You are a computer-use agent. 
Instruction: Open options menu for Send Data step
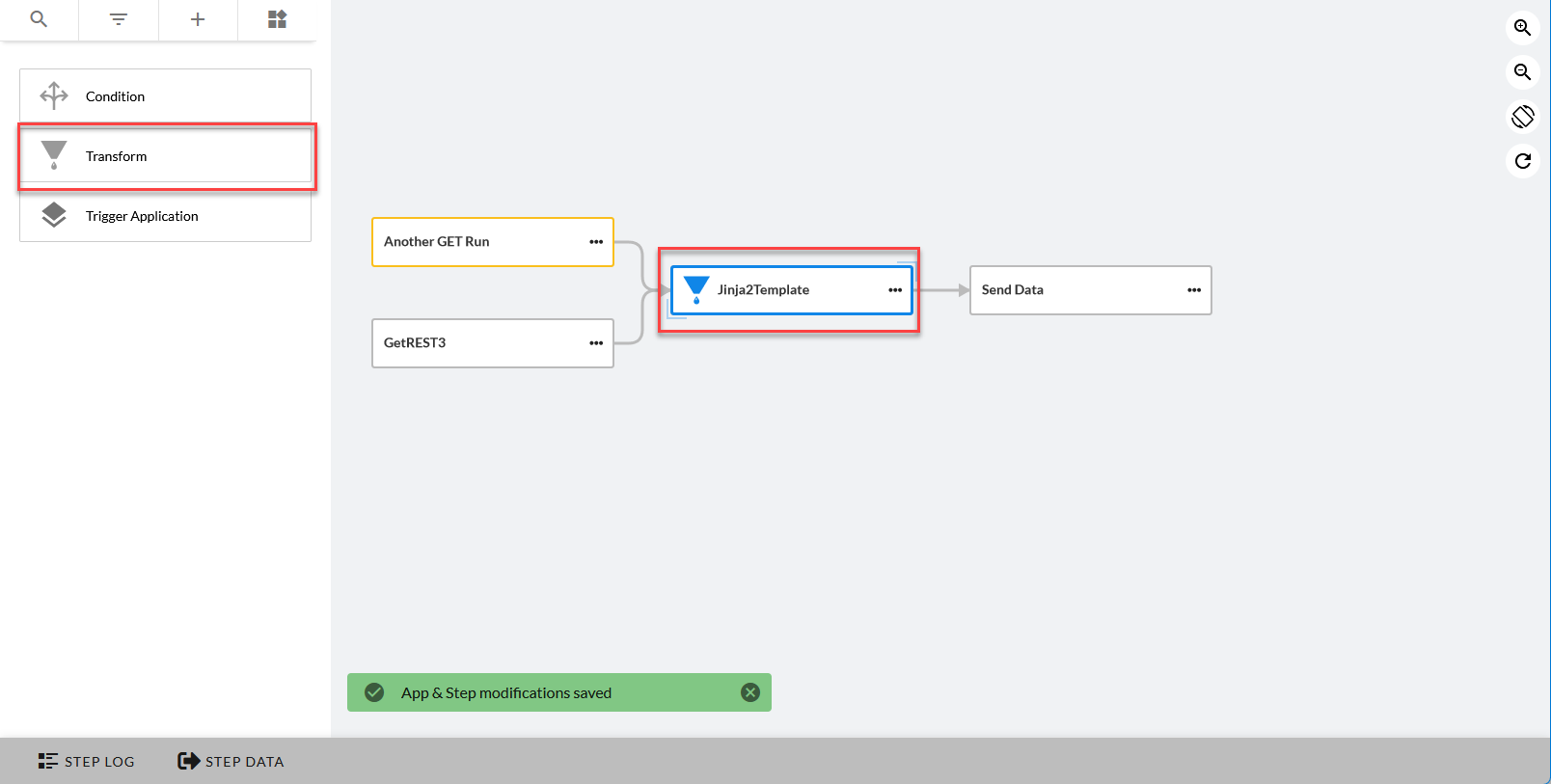click(1194, 290)
